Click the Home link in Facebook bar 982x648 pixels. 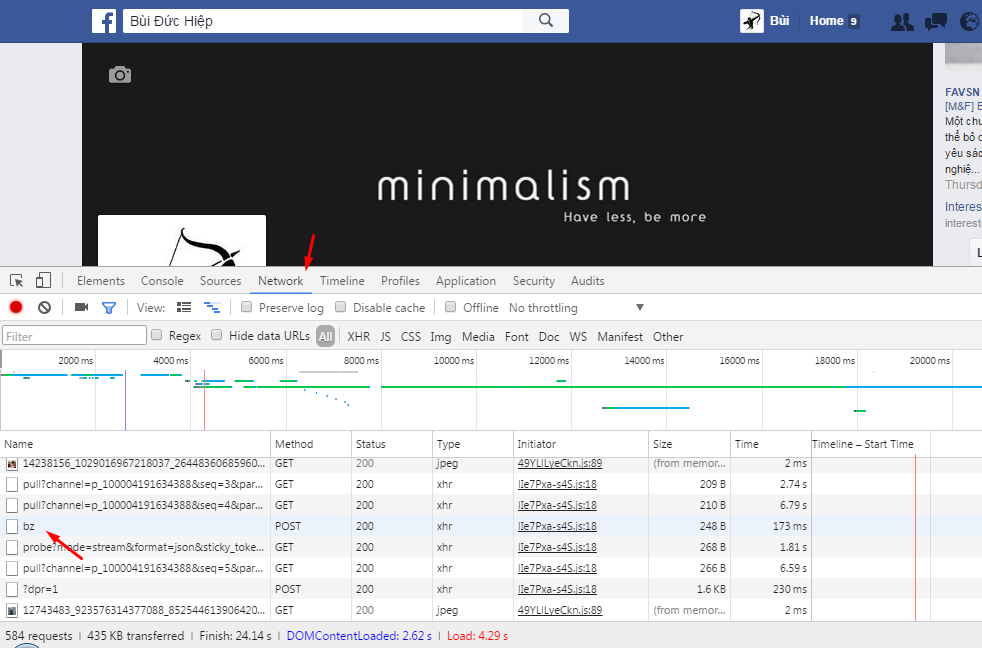[827, 21]
